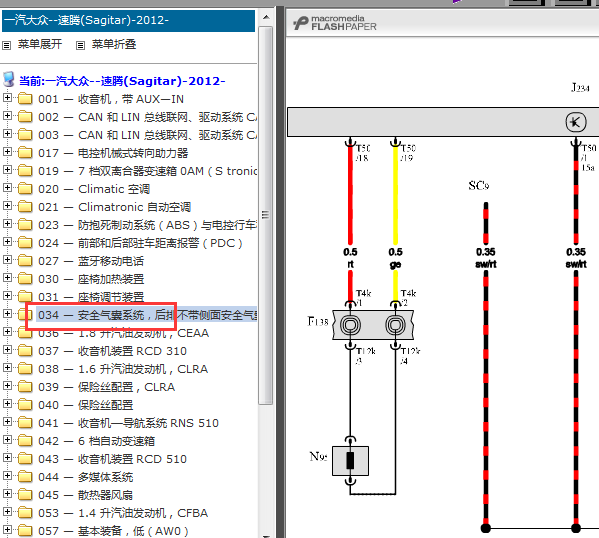This screenshot has height=538, width=599.
Task: Click folder icon of 021 Climatronic
Action: click(x=25, y=206)
